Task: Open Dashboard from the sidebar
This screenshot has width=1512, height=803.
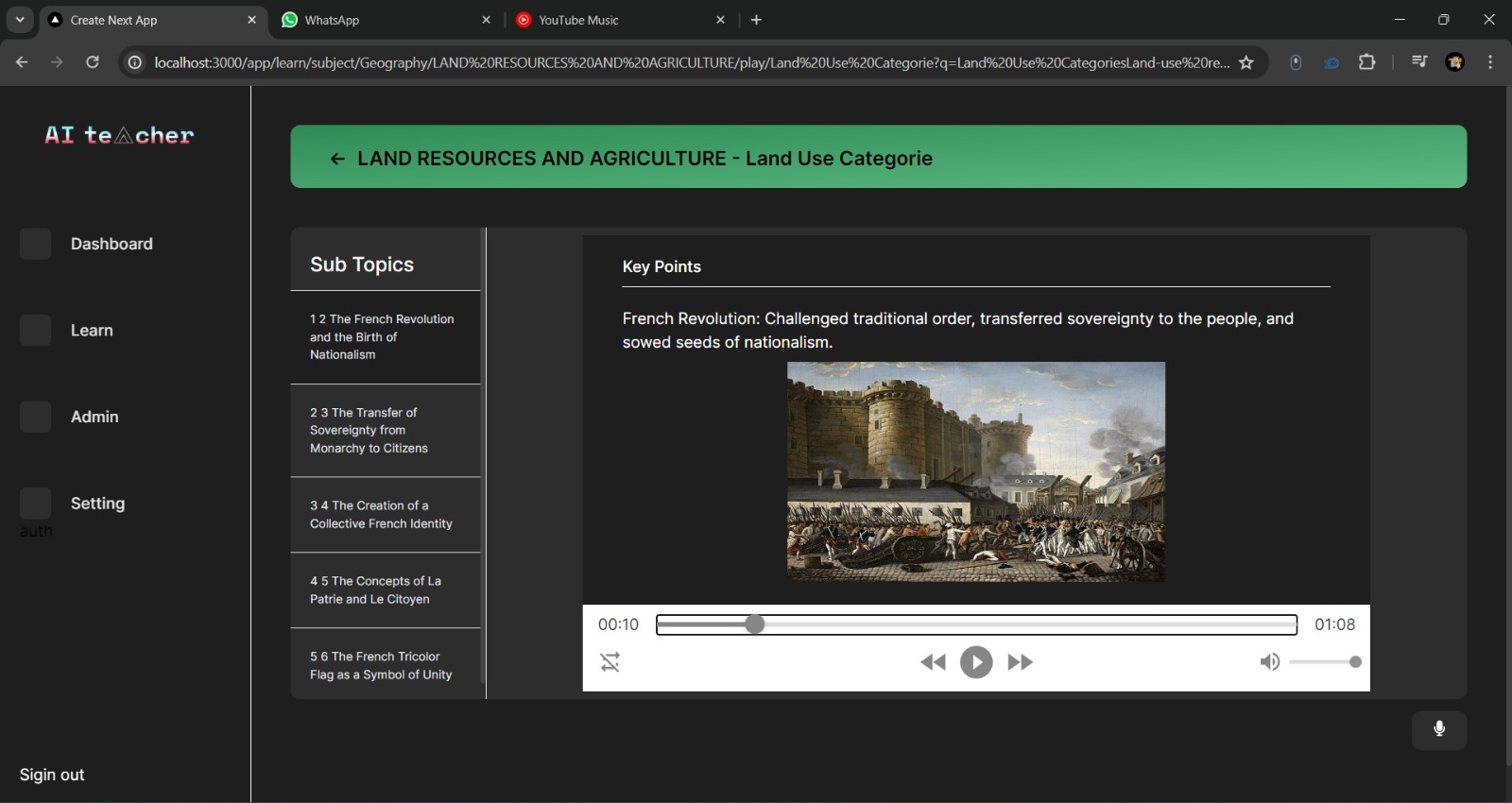Action: [111, 244]
